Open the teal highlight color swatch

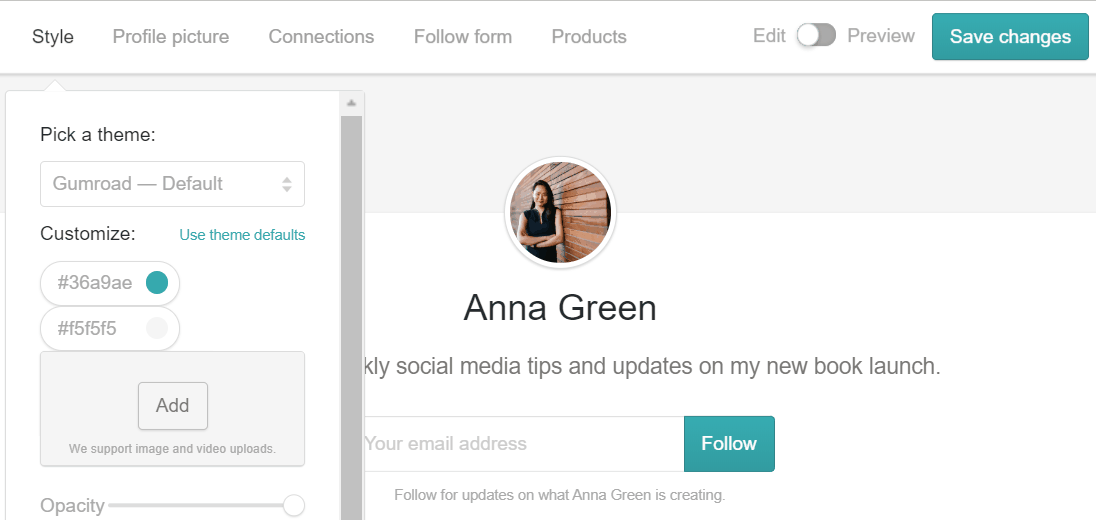(157, 283)
